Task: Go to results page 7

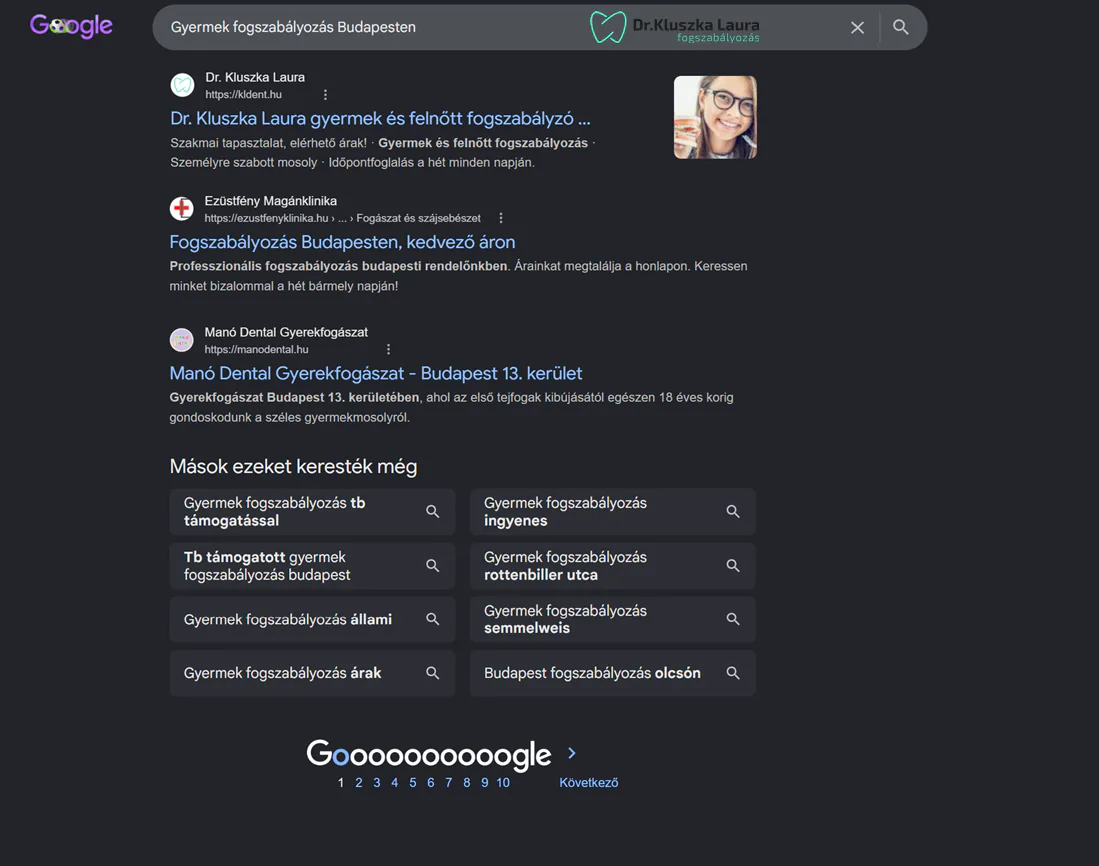Action: coord(449,783)
